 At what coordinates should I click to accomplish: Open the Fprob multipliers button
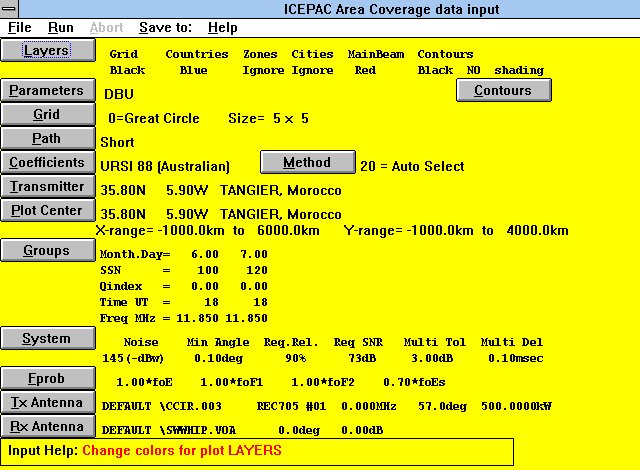point(47,379)
